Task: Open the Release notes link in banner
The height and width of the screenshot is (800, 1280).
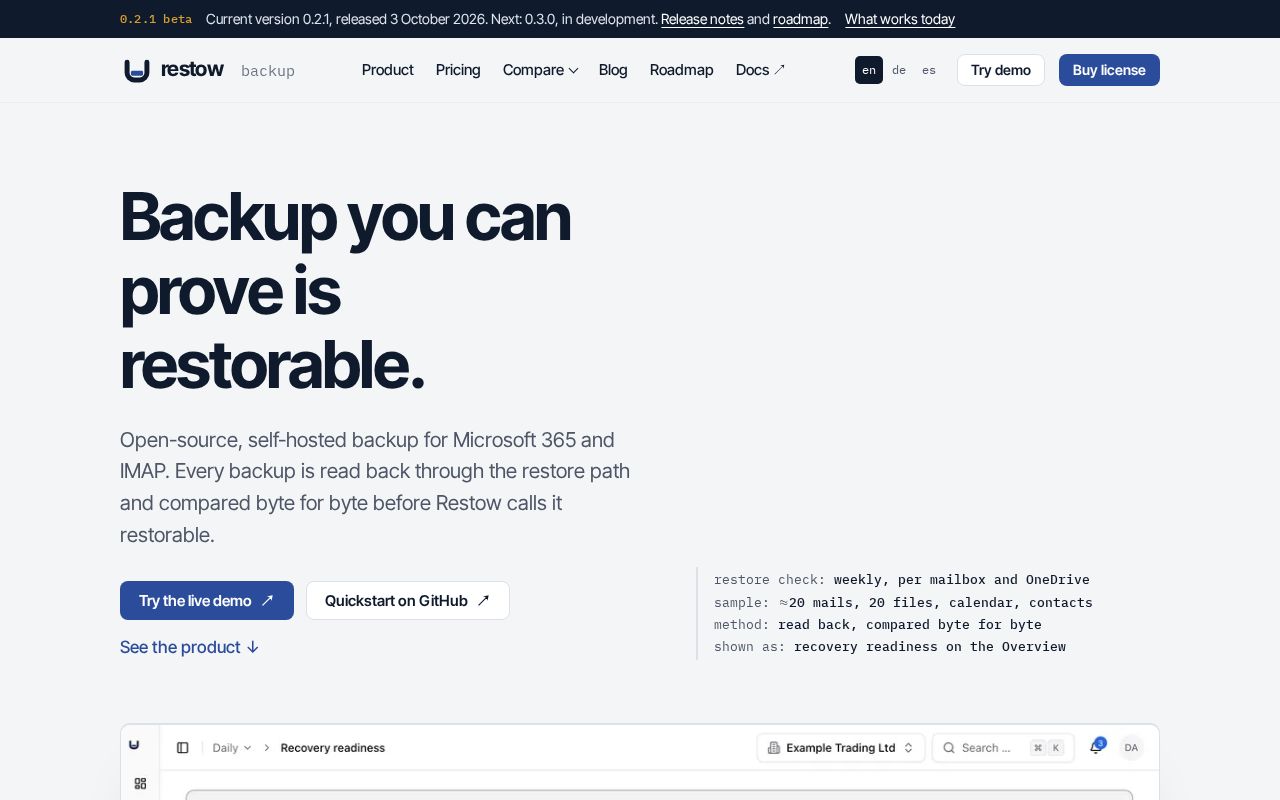Action: point(702,19)
